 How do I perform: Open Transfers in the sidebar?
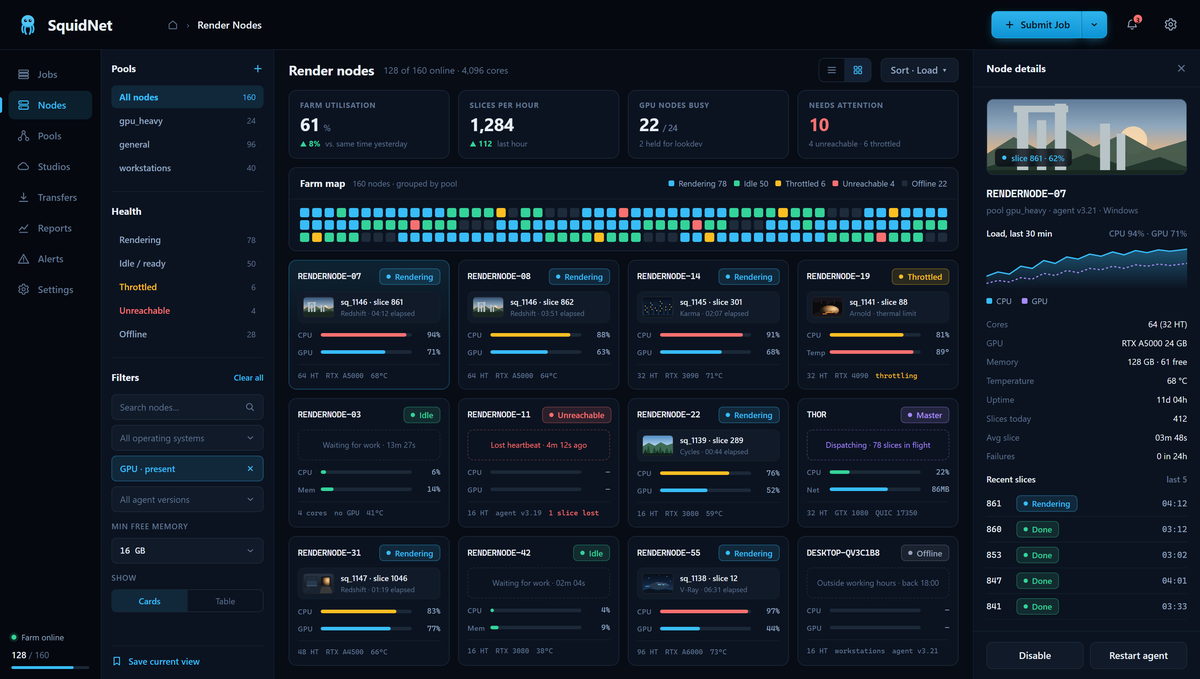pyautogui.click(x=50, y=198)
